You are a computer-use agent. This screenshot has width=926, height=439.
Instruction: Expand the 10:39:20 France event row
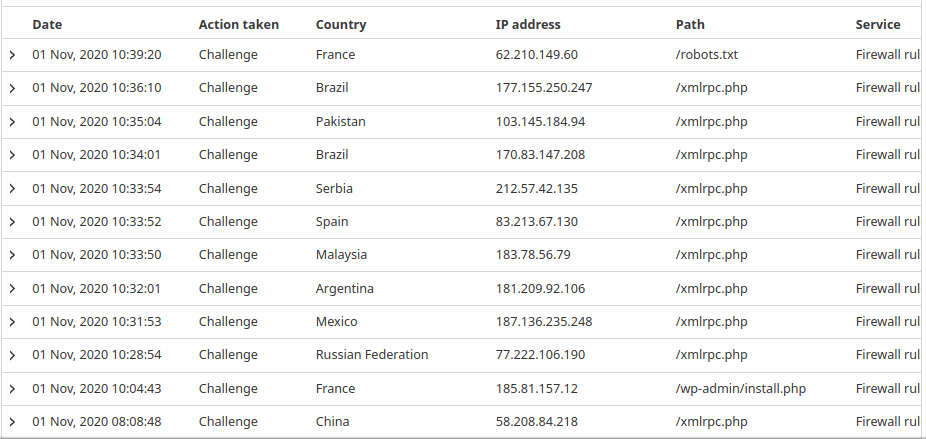pyautogui.click(x=12, y=55)
